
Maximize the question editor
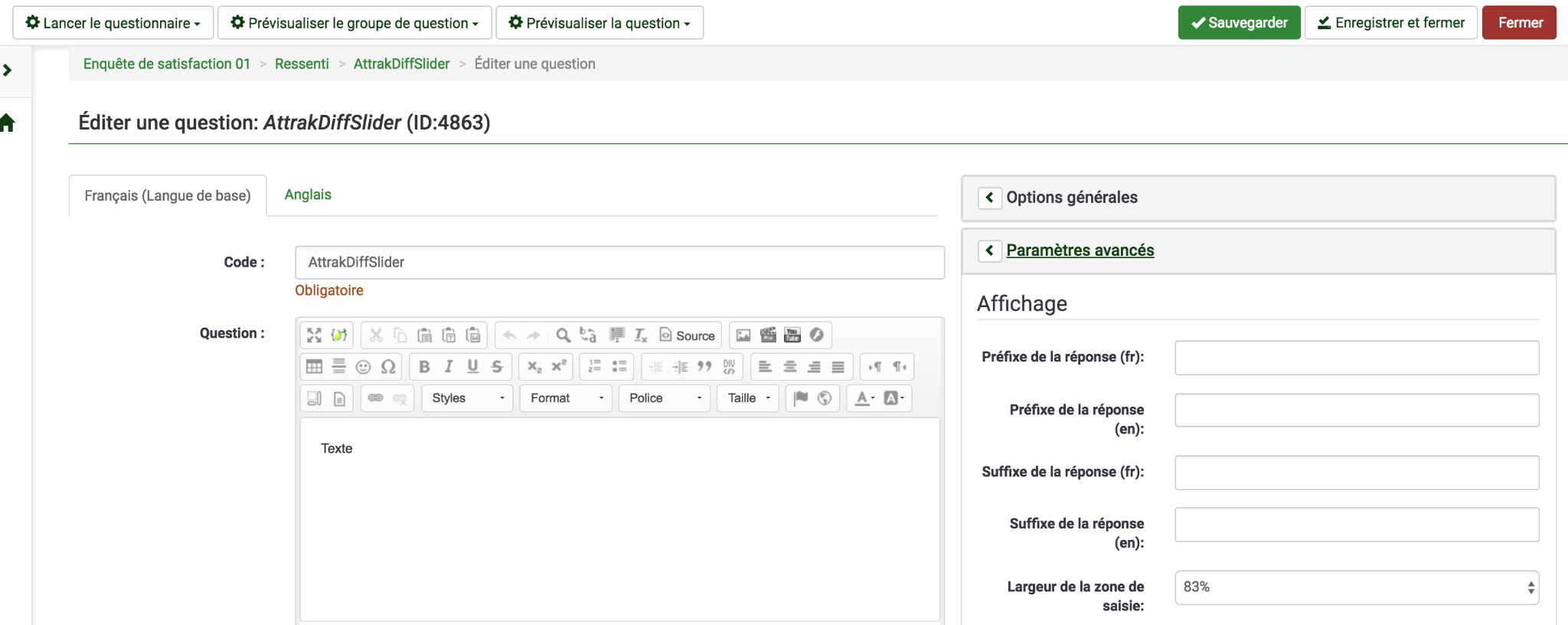coord(314,335)
